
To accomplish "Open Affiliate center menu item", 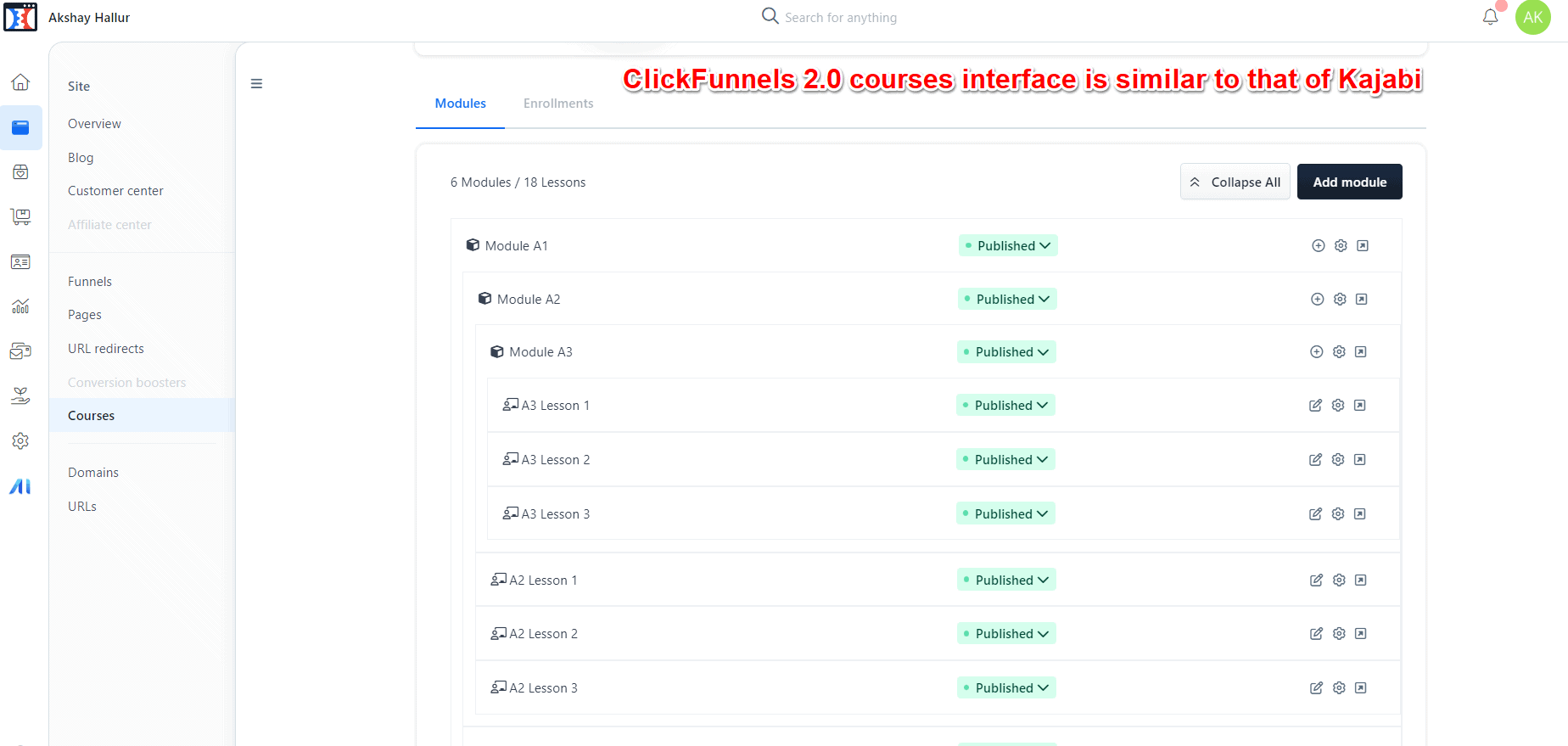I will coord(109,225).
